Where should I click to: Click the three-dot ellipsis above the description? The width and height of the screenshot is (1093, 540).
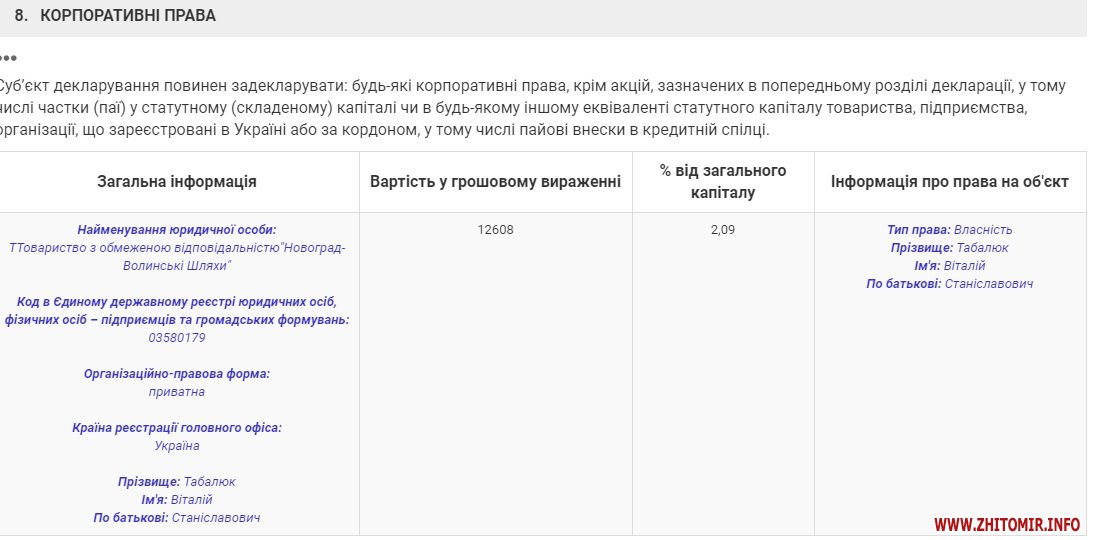(9, 59)
